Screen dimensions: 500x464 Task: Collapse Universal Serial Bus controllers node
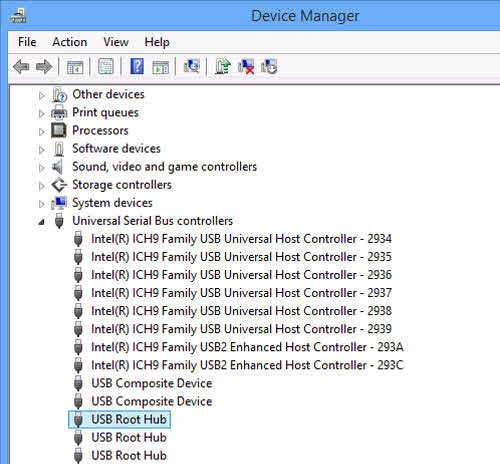(41, 221)
